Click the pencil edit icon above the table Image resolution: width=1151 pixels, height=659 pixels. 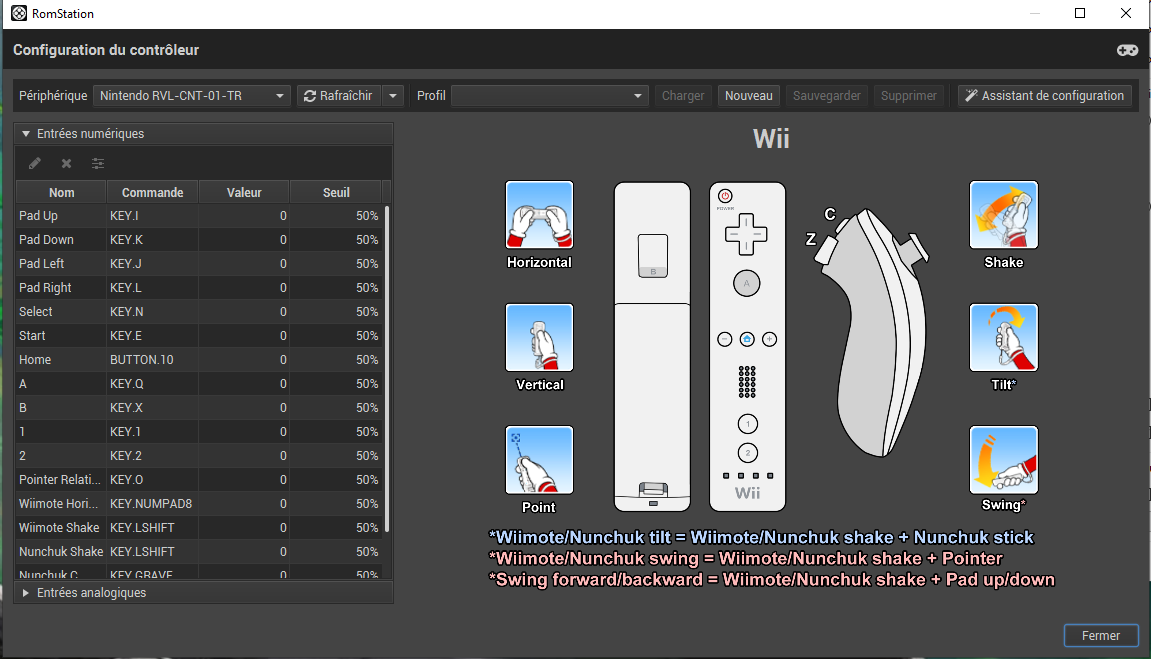click(x=35, y=164)
